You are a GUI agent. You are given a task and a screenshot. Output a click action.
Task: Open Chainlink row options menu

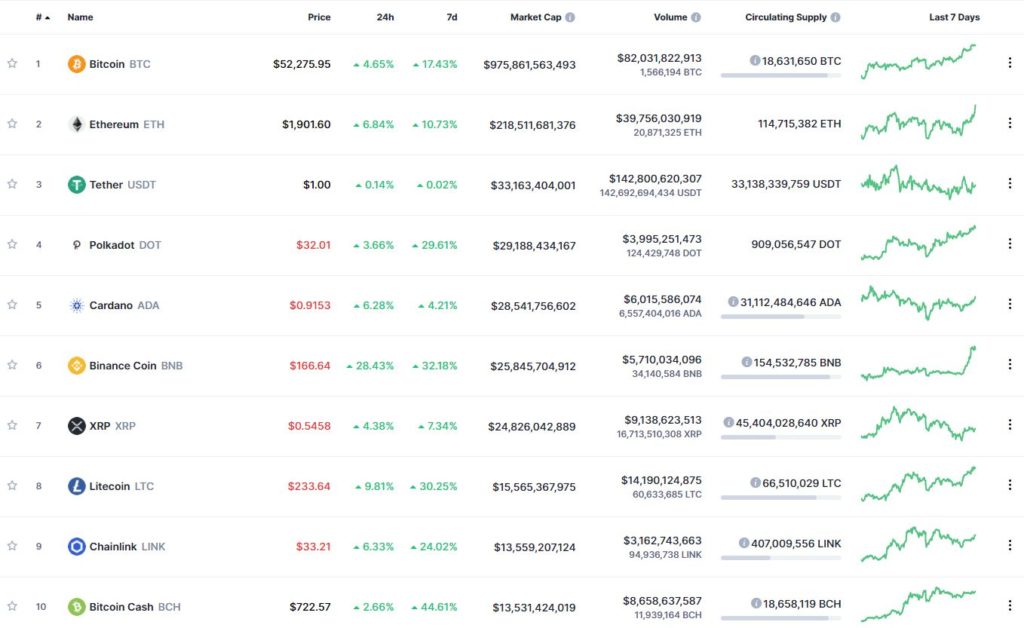[1010, 545]
